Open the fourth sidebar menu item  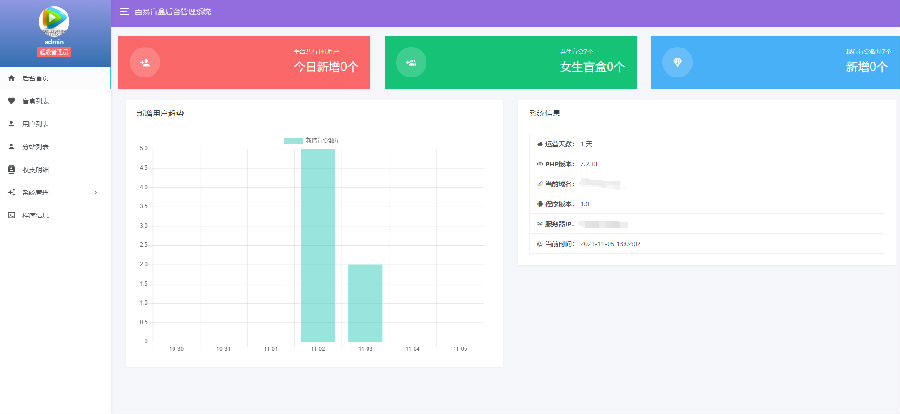35,146
